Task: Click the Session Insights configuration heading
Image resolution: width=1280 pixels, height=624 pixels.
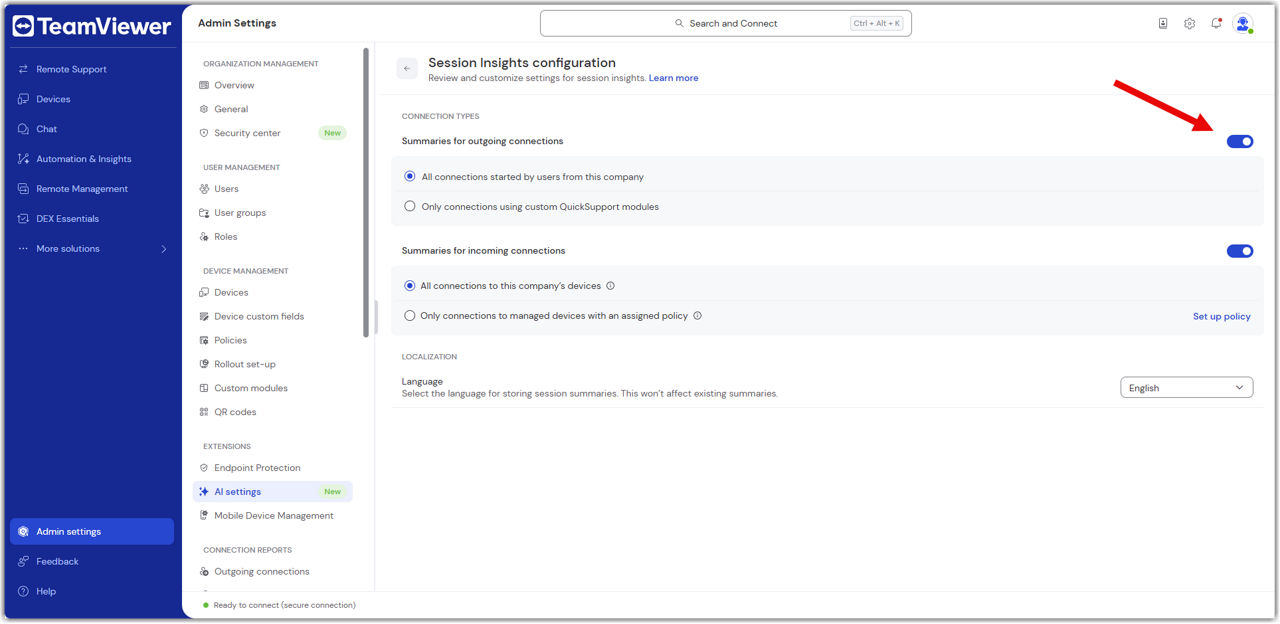Action: (x=522, y=62)
